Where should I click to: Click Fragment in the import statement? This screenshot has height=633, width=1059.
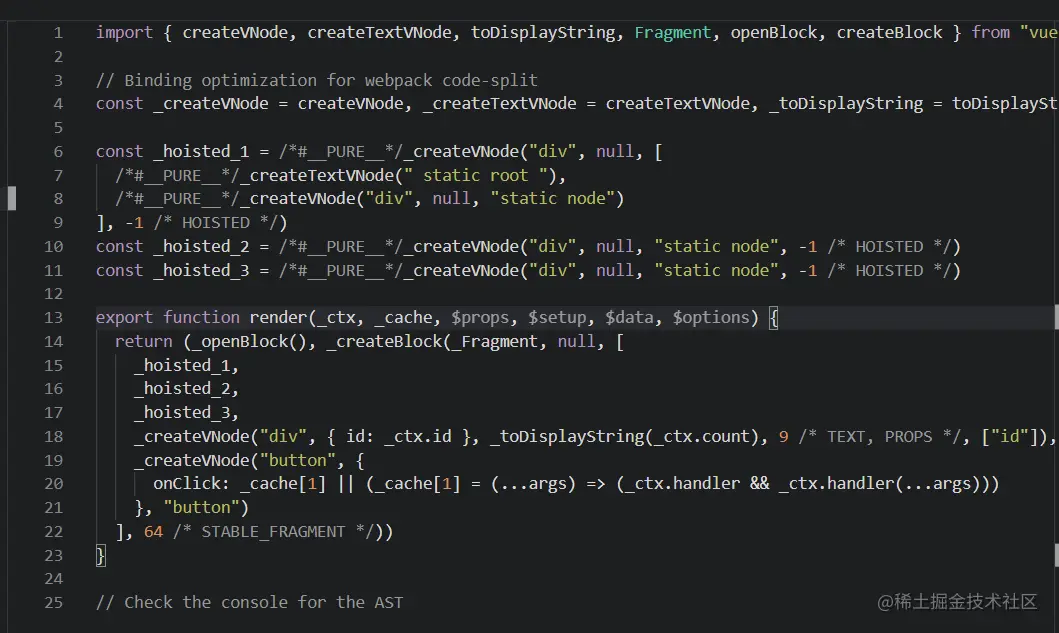[x=673, y=32]
